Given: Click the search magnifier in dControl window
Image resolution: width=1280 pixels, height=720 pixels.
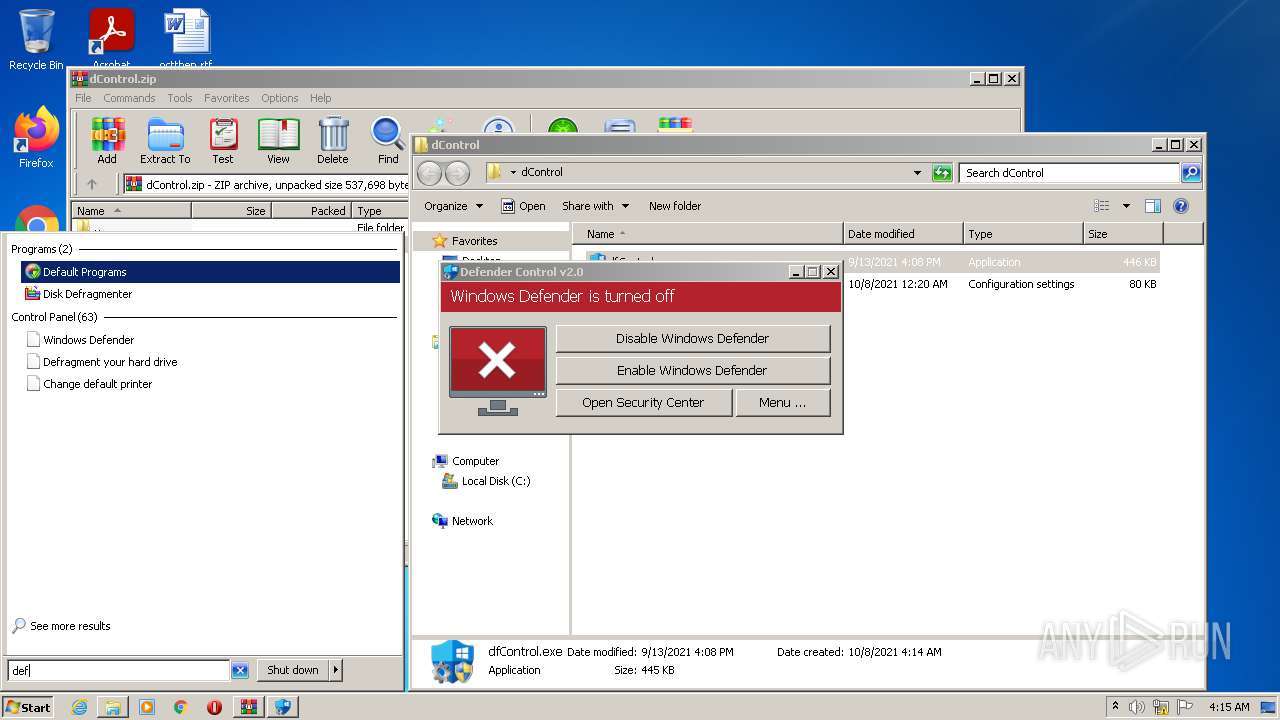Looking at the screenshot, I should click(1190, 173).
